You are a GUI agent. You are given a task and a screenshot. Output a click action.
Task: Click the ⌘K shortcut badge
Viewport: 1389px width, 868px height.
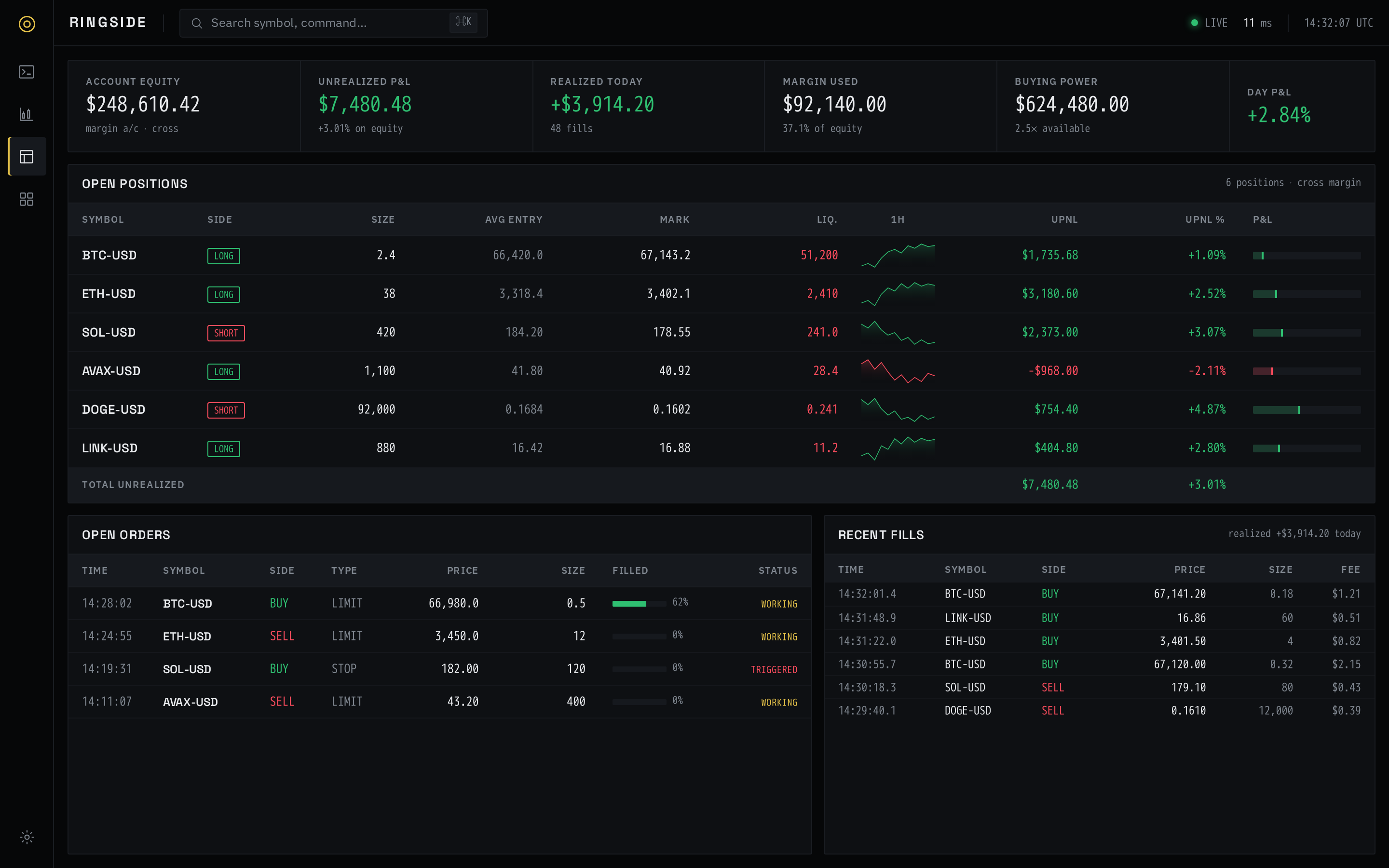tap(463, 22)
